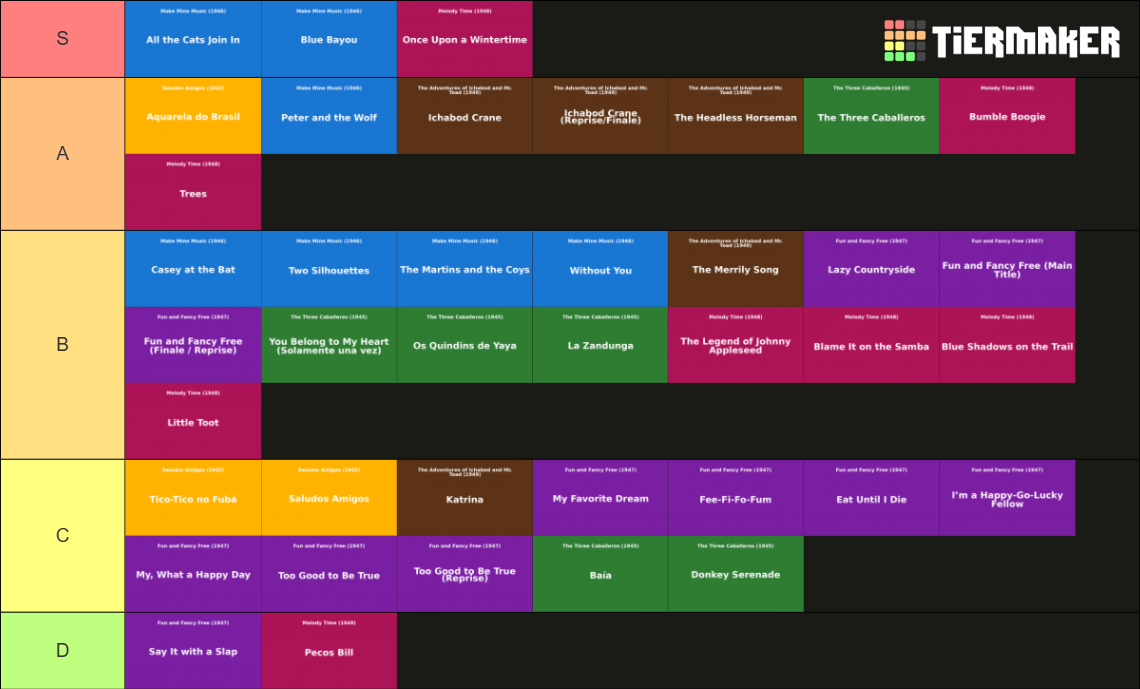Select the Saludos Amigos card in C tier
Image resolution: width=1140 pixels, height=689 pixels.
[x=329, y=498]
